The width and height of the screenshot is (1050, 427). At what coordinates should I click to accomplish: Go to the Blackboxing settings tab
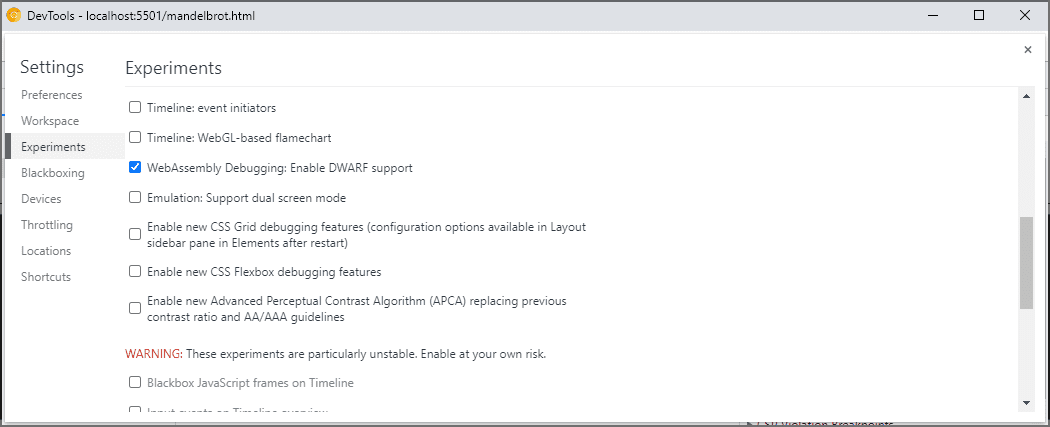[53, 173]
